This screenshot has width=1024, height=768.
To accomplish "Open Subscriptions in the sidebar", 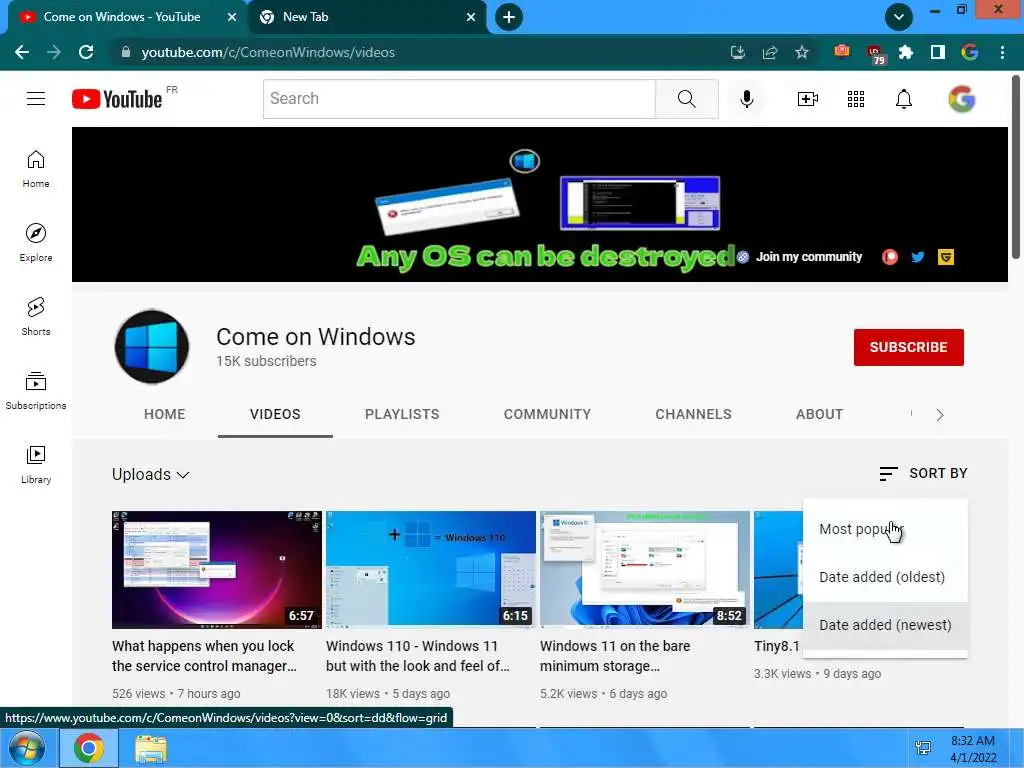I will [36, 390].
